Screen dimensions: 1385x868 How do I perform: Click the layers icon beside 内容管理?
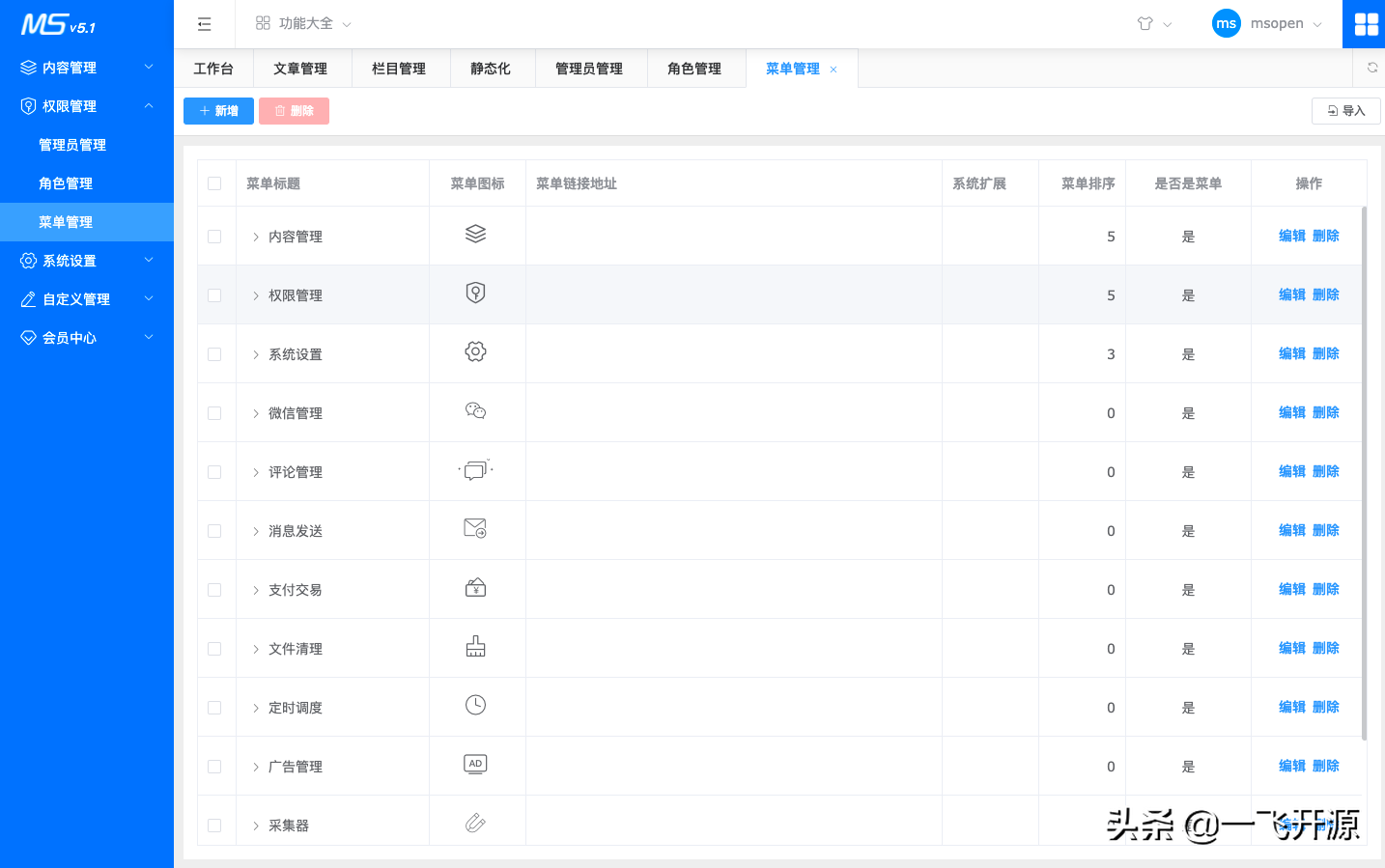click(476, 234)
